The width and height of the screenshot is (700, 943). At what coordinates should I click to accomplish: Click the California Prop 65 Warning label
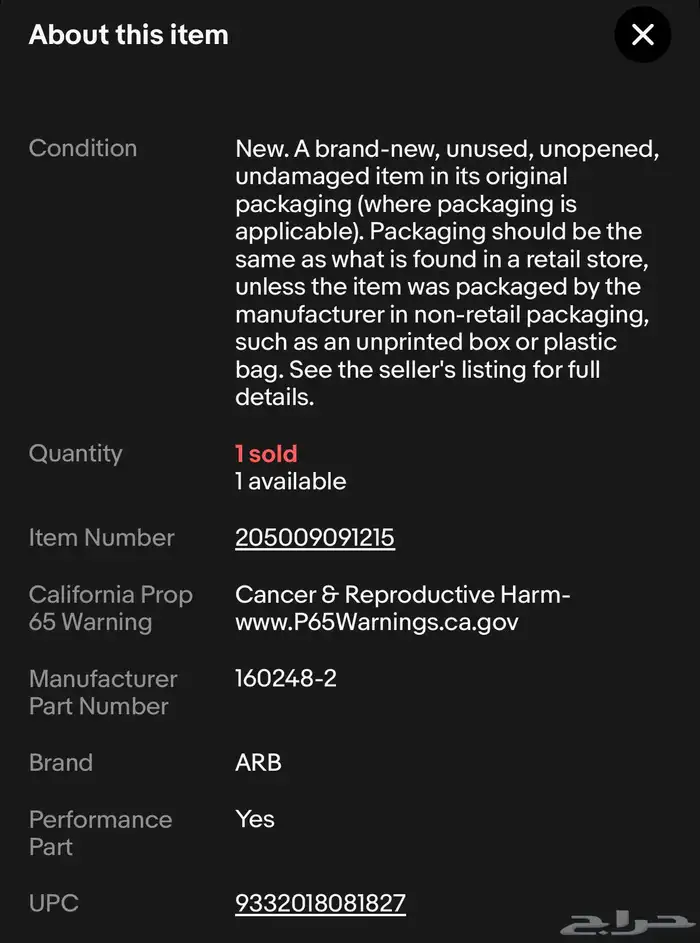110,608
